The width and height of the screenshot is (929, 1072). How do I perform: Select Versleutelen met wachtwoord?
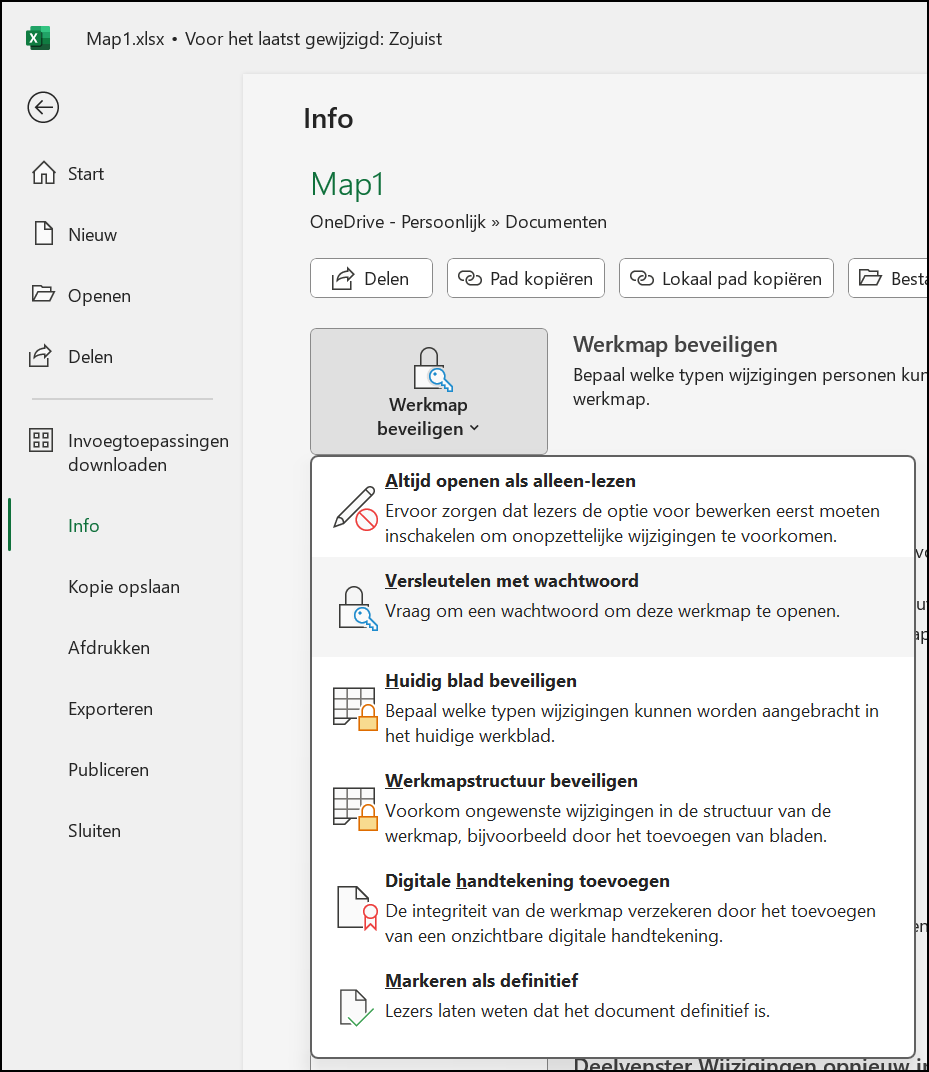613,607
